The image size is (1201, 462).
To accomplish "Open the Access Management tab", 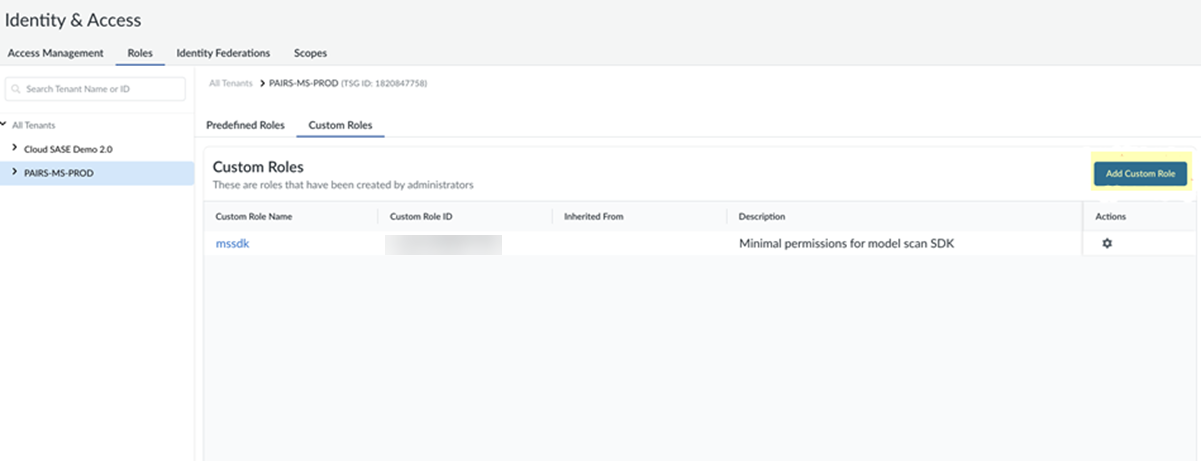I will [55, 53].
